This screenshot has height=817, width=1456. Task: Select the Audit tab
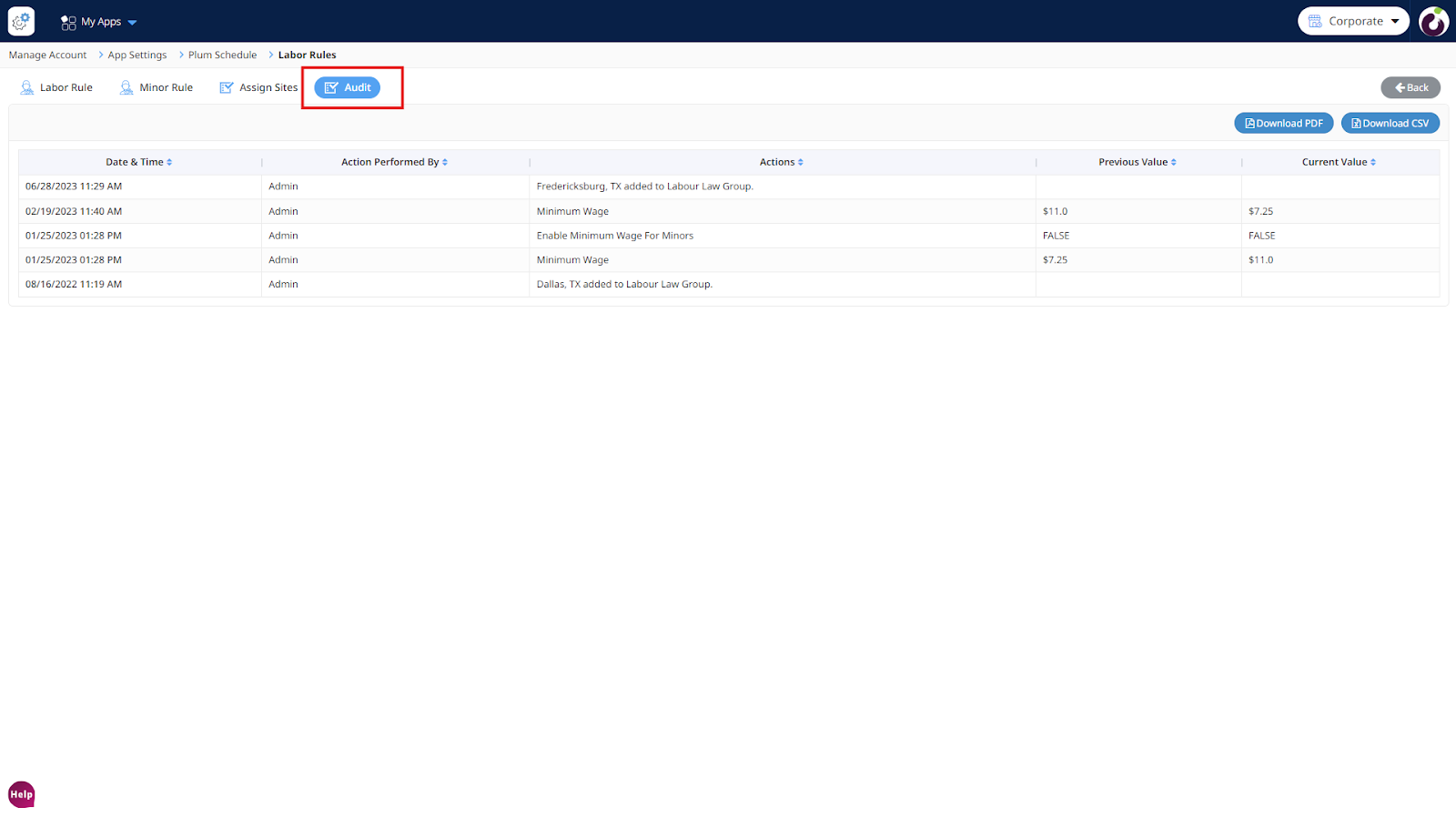click(x=348, y=87)
